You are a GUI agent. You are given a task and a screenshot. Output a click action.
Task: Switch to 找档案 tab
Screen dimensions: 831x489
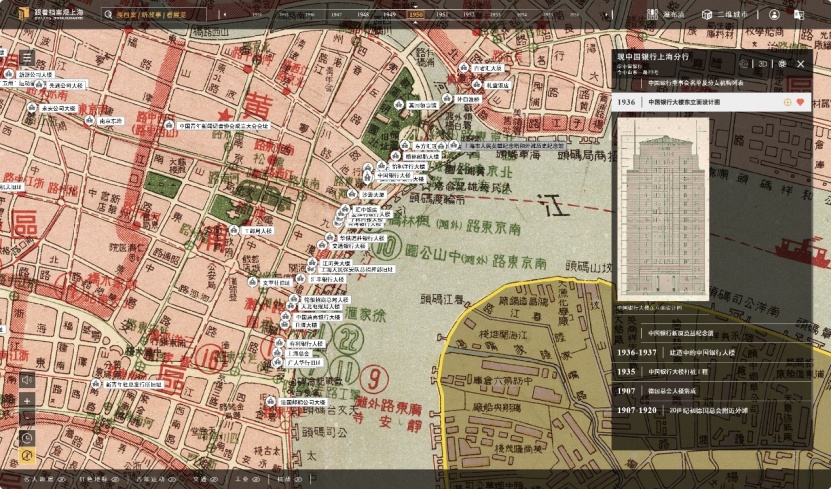[x=126, y=14]
